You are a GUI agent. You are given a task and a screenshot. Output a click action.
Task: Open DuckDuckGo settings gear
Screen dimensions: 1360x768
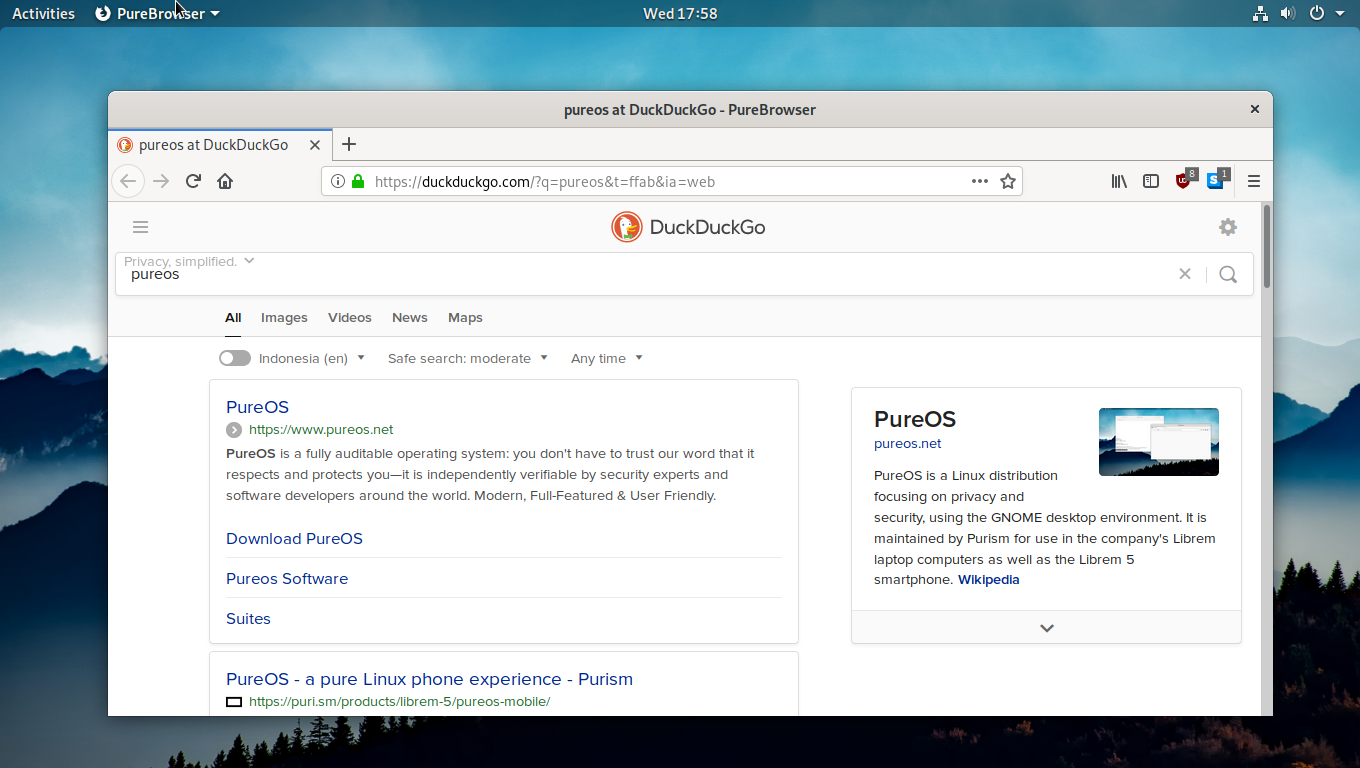(1228, 227)
